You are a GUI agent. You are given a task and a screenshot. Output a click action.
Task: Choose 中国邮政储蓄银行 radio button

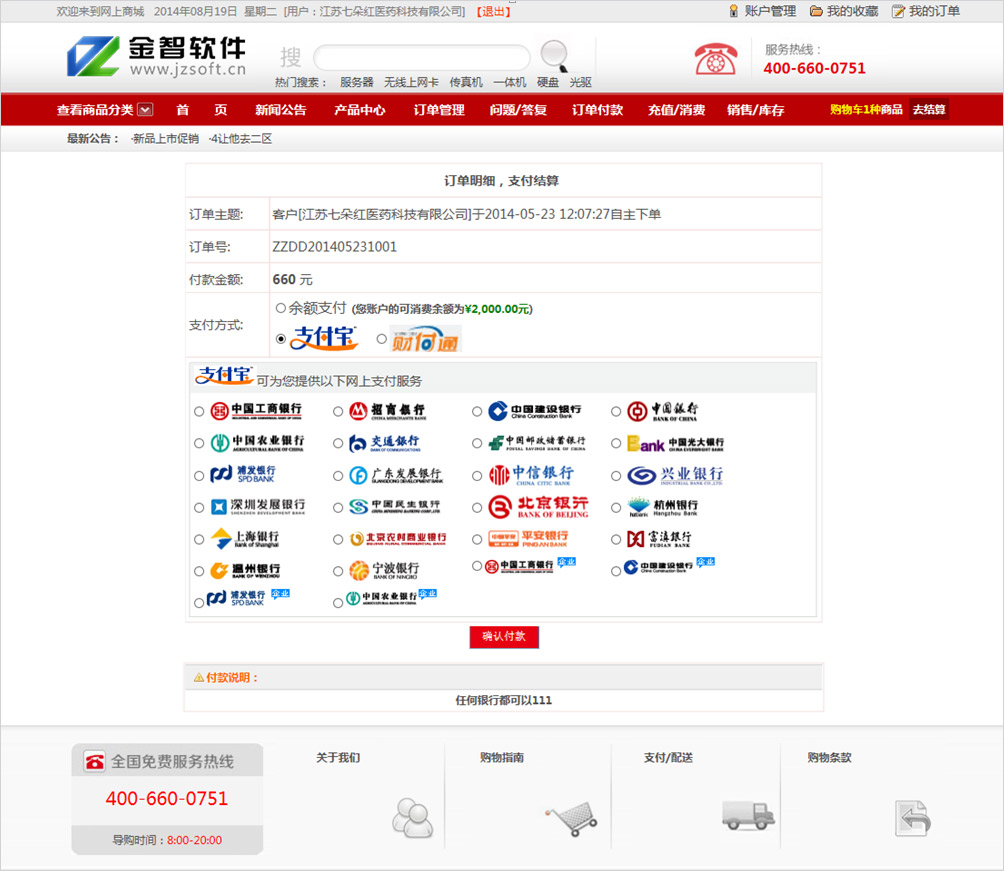pyautogui.click(x=477, y=443)
